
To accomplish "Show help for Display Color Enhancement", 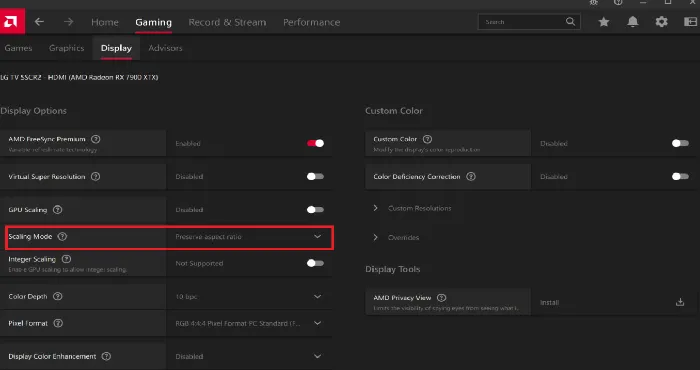I will [106, 357].
